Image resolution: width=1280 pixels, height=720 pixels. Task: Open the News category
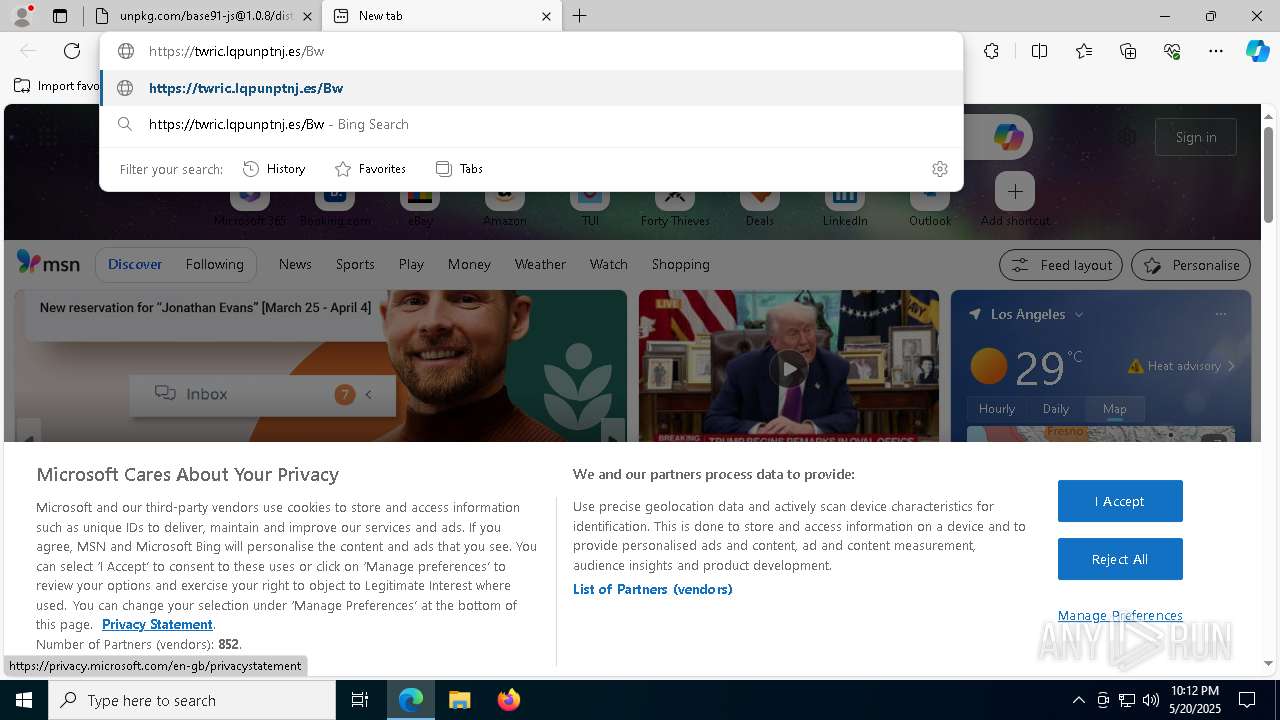click(295, 264)
